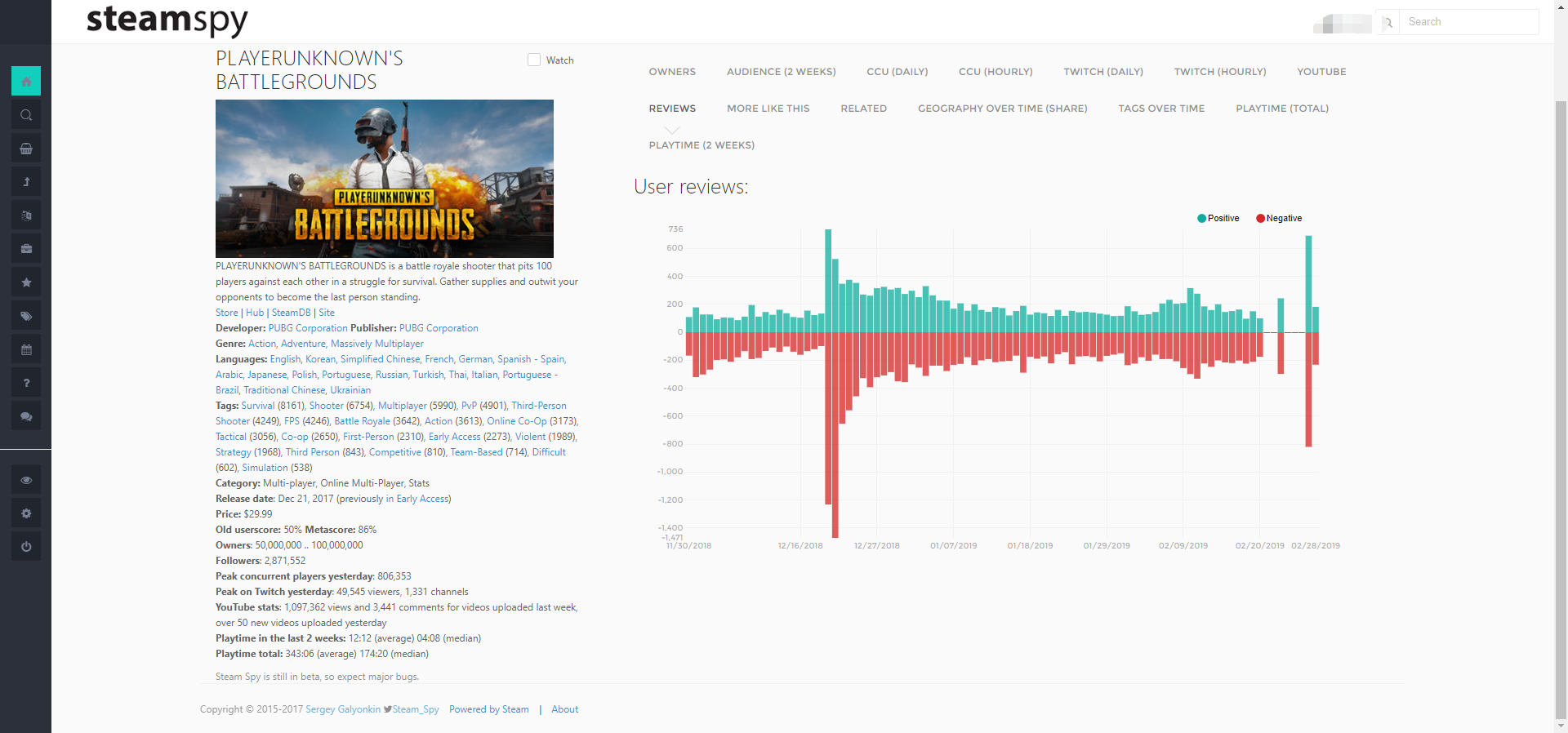Open the sidebar magnifier search icon
1568x733 pixels.
click(26, 115)
